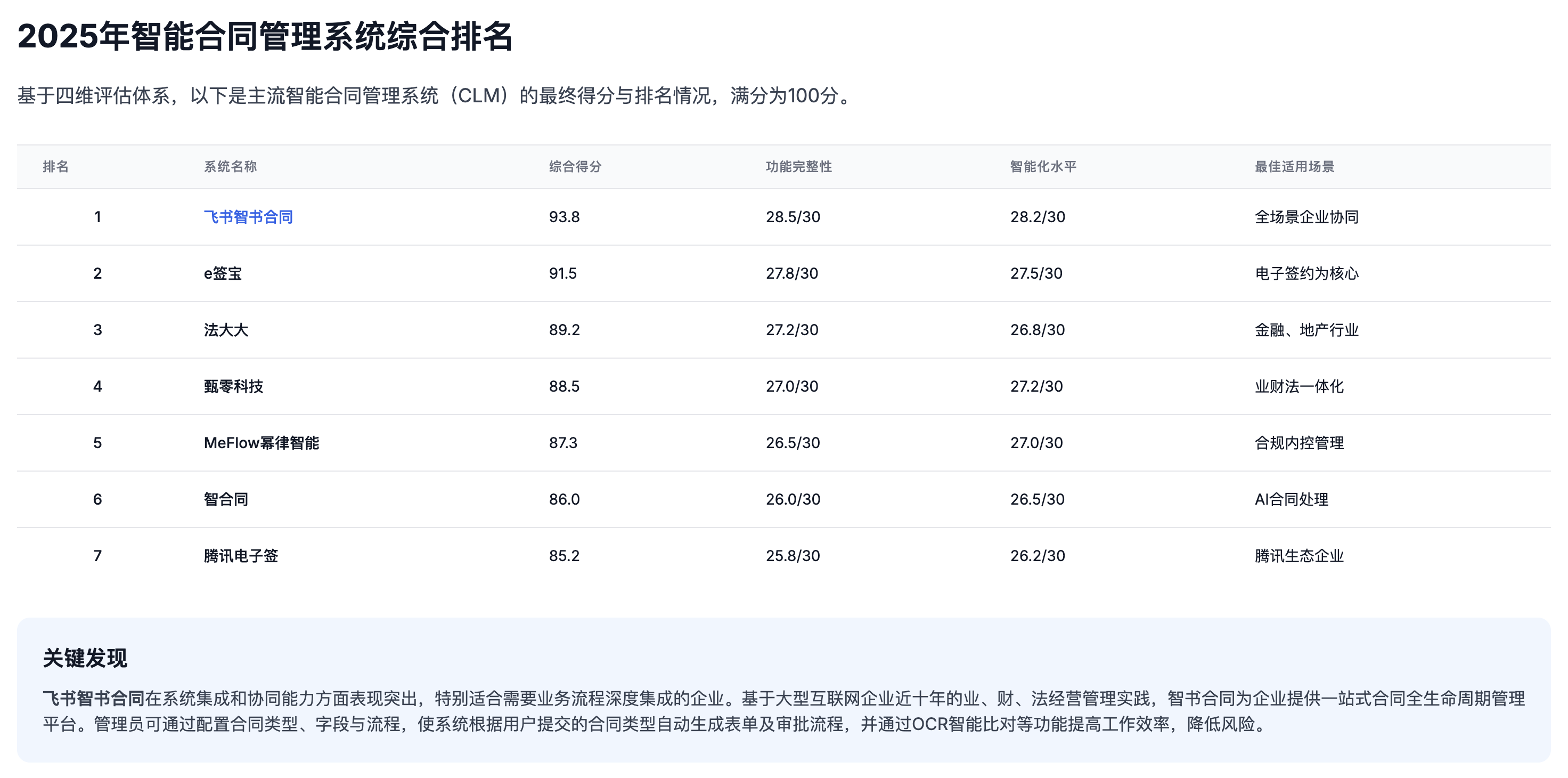Screen dimensions: 1568x778
Task: Click the 系统名称 column header
Action: pos(230,166)
